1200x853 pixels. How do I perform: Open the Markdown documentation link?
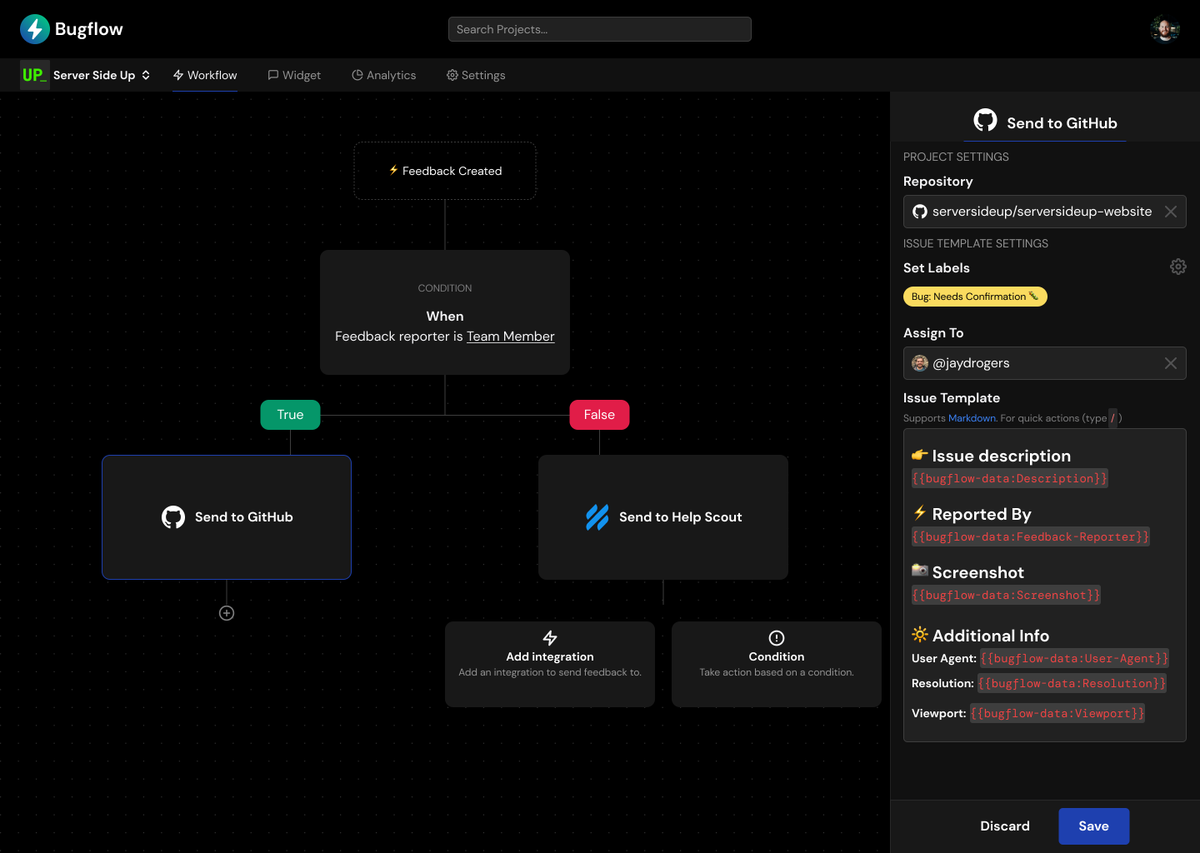click(971, 418)
